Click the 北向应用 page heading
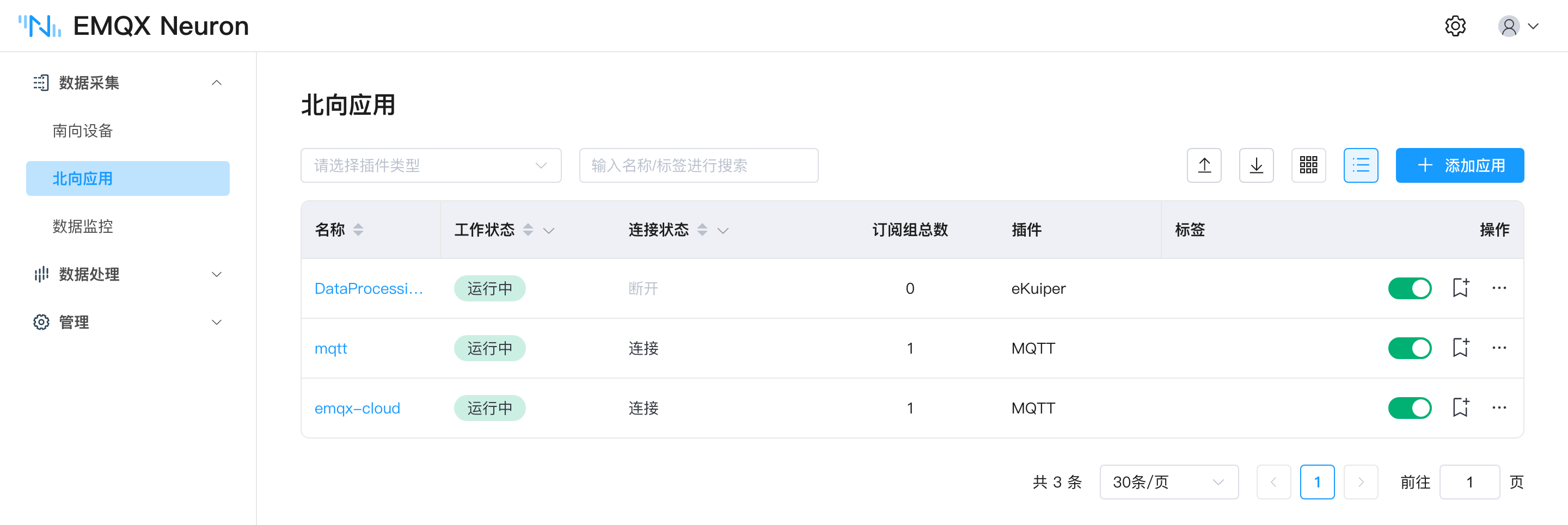The height and width of the screenshot is (525, 1568). pyautogui.click(x=348, y=104)
